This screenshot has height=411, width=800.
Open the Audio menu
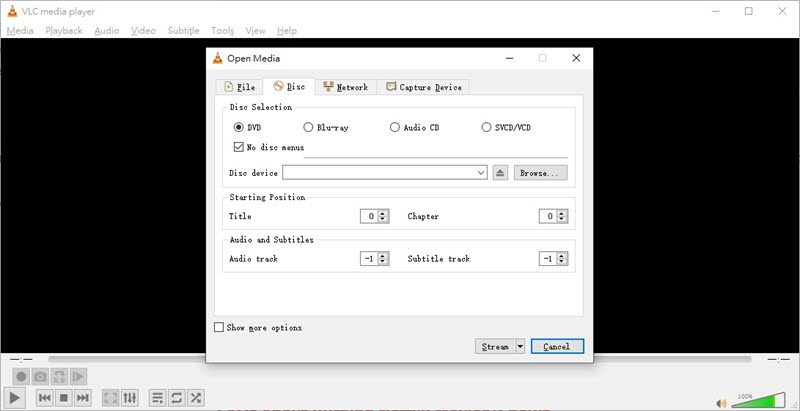tap(107, 31)
